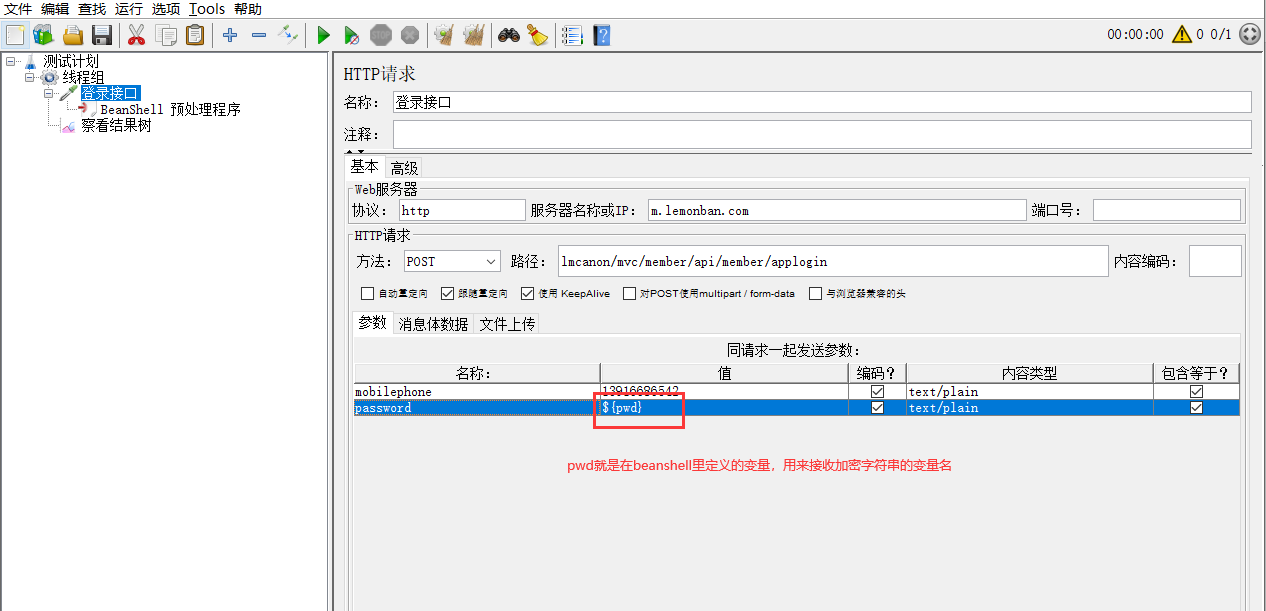The width and height of the screenshot is (1266, 611).
Task: Stop the running test via STOP icon
Action: tap(381, 34)
